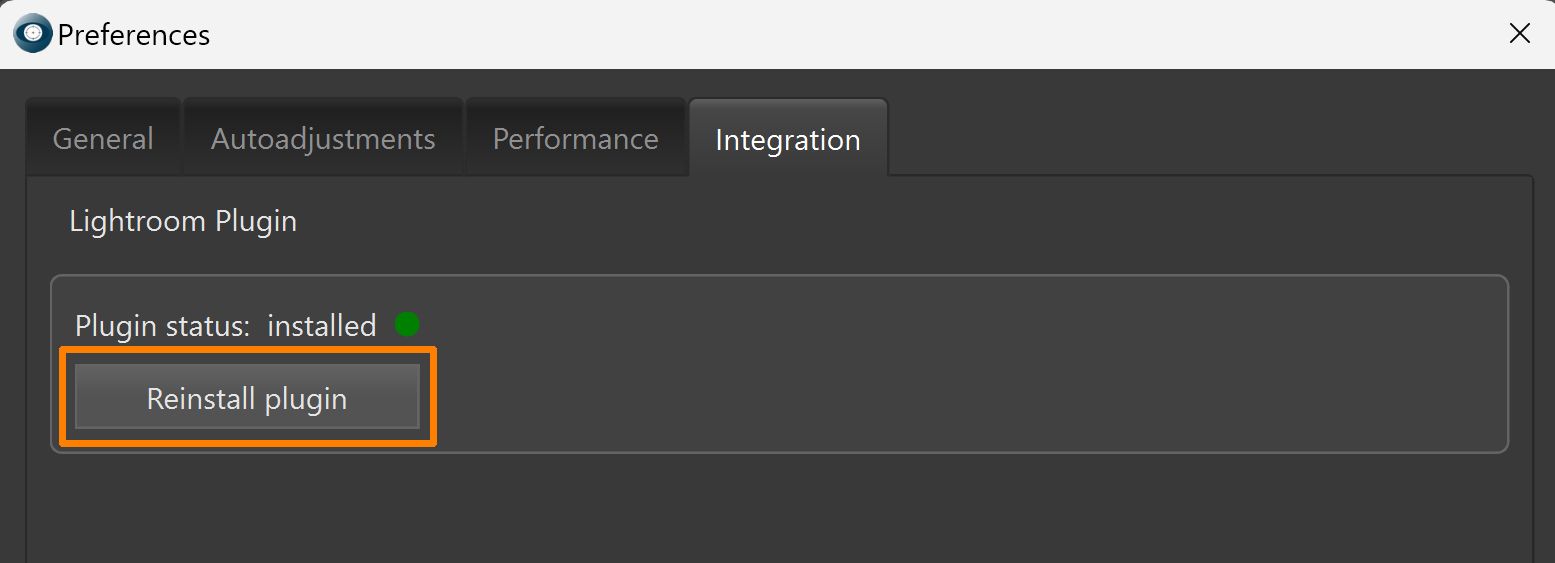Screen dimensions: 1555x563
Task: Click the 'installed' status text
Action: click(321, 326)
